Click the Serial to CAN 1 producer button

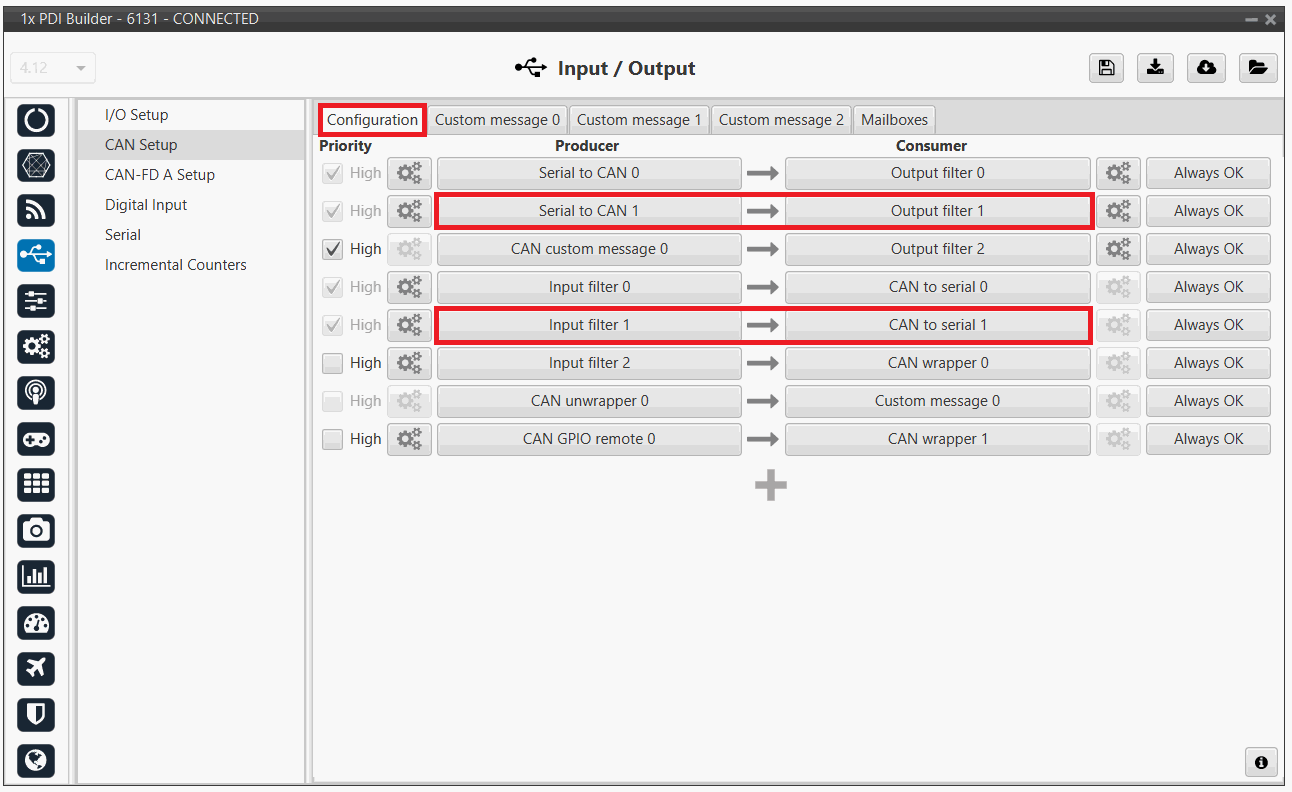point(588,211)
